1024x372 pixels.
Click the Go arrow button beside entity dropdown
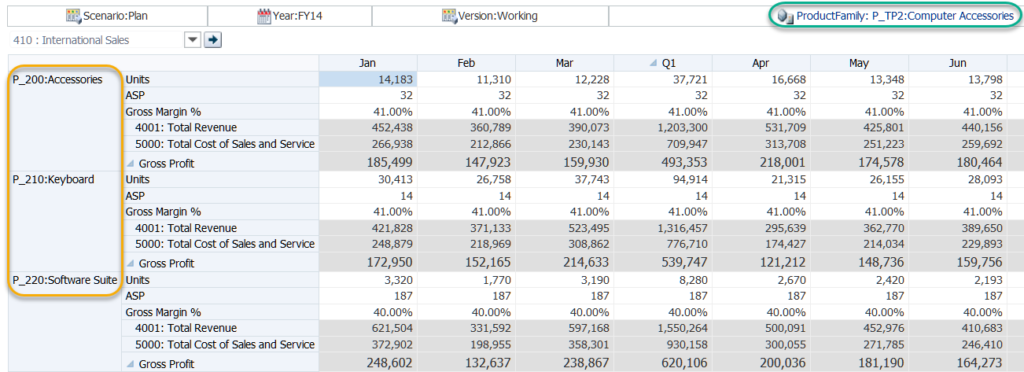(x=213, y=40)
